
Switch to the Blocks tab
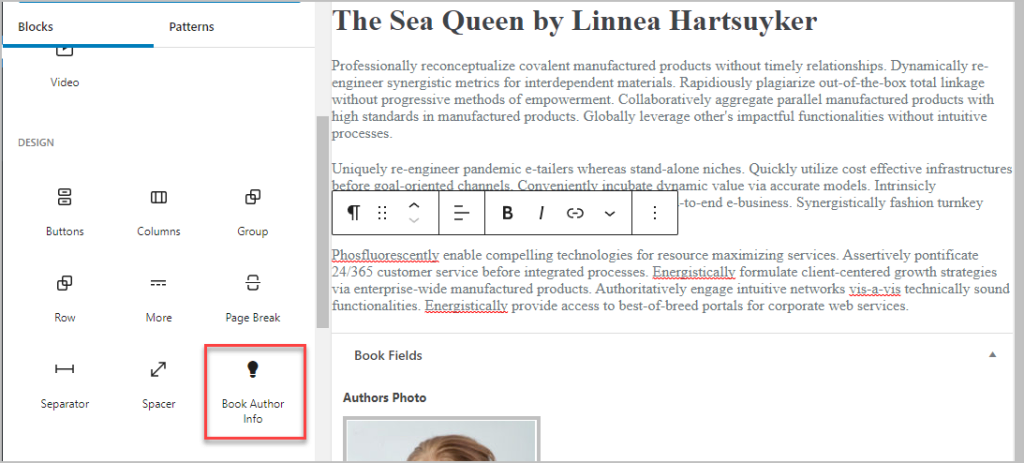(x=36, y=27)
